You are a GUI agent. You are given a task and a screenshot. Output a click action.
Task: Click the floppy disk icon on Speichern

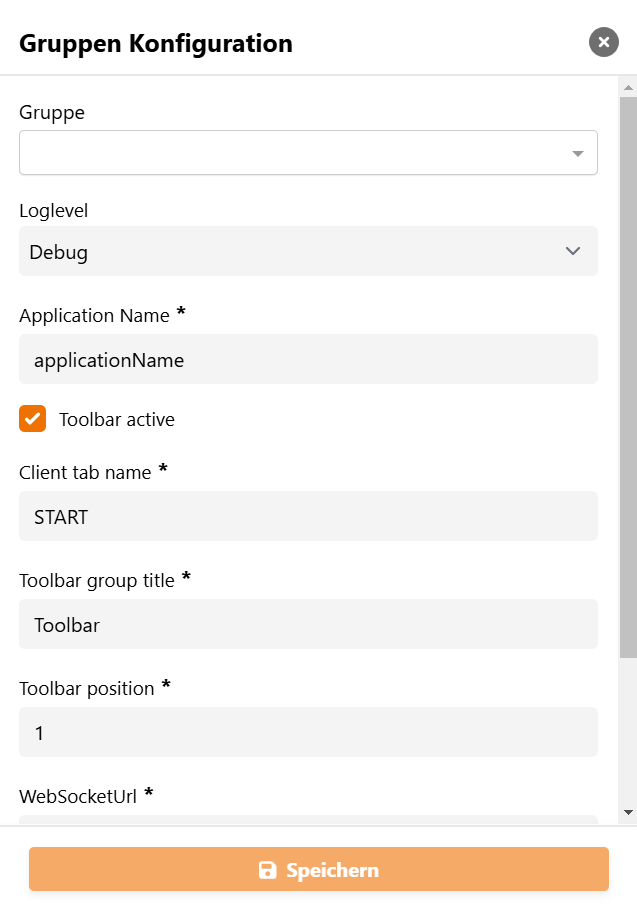(267, 870)
